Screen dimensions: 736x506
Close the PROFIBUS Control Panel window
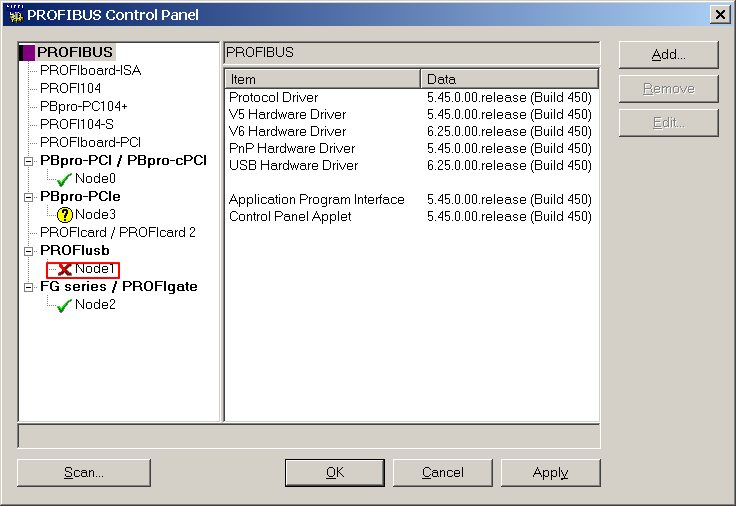click(720, 15)
